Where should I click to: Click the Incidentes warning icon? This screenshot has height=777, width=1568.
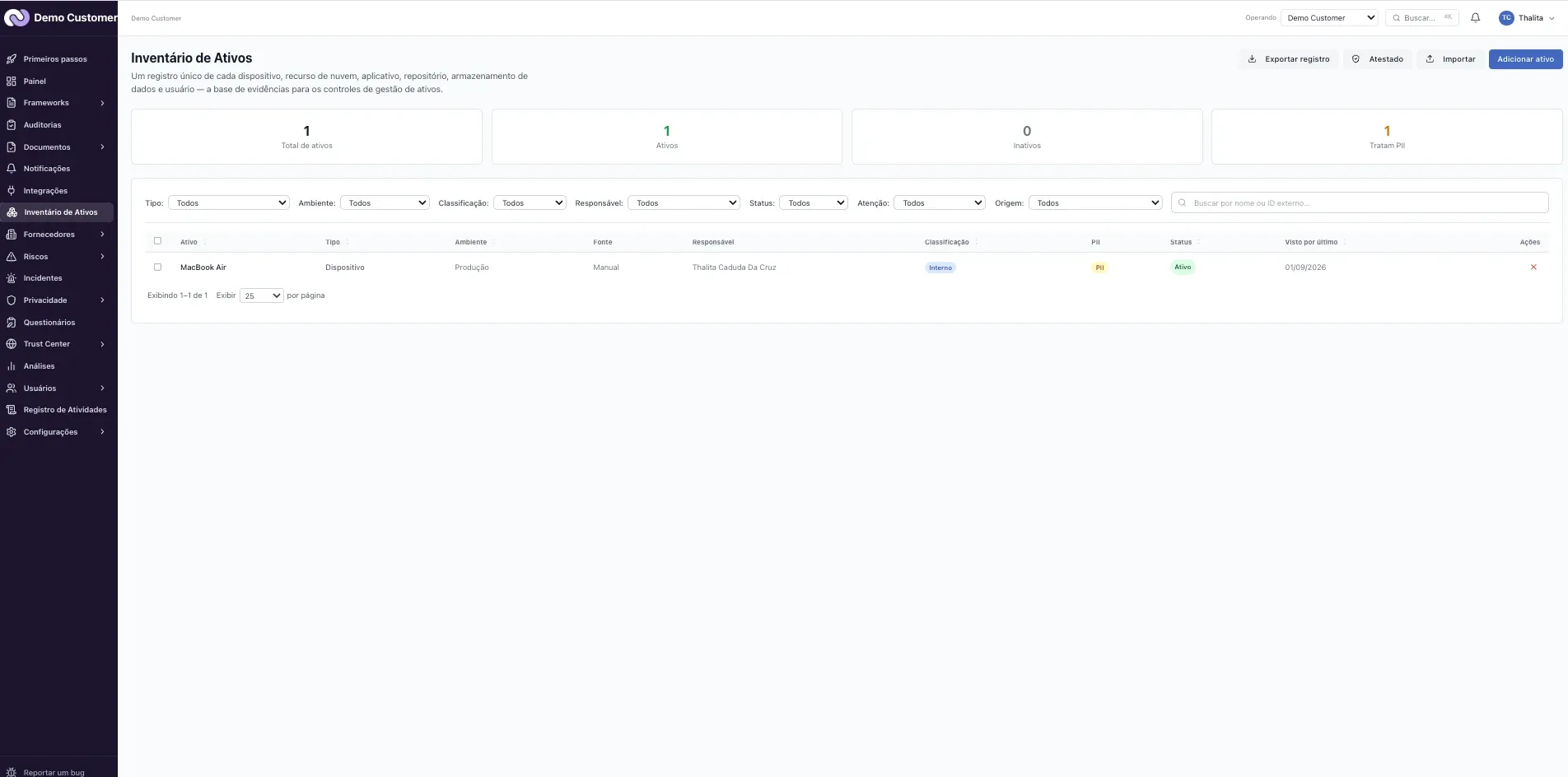[12, 278]
